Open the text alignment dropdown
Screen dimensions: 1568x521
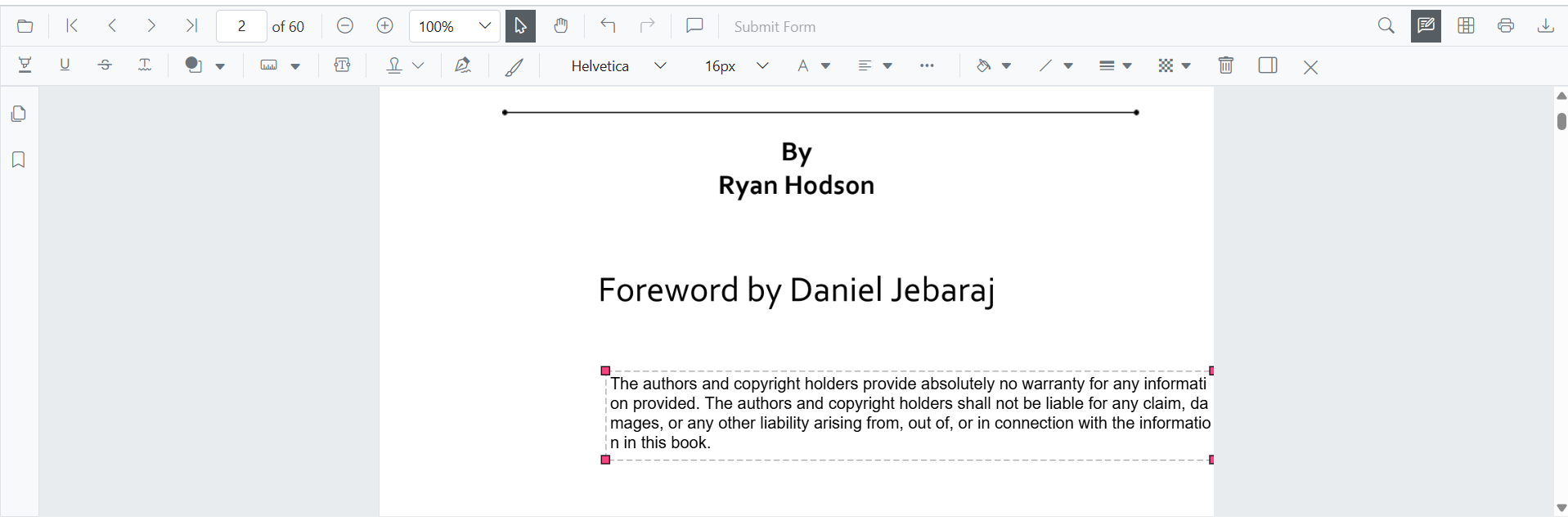(x=874, y=65)
